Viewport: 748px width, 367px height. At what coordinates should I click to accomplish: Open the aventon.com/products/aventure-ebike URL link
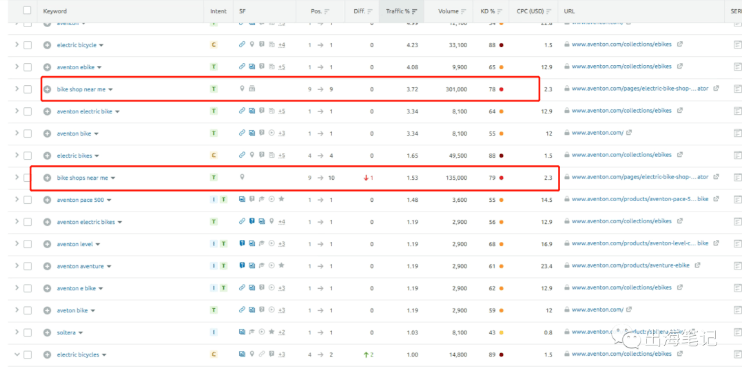[x=630, y=265]
